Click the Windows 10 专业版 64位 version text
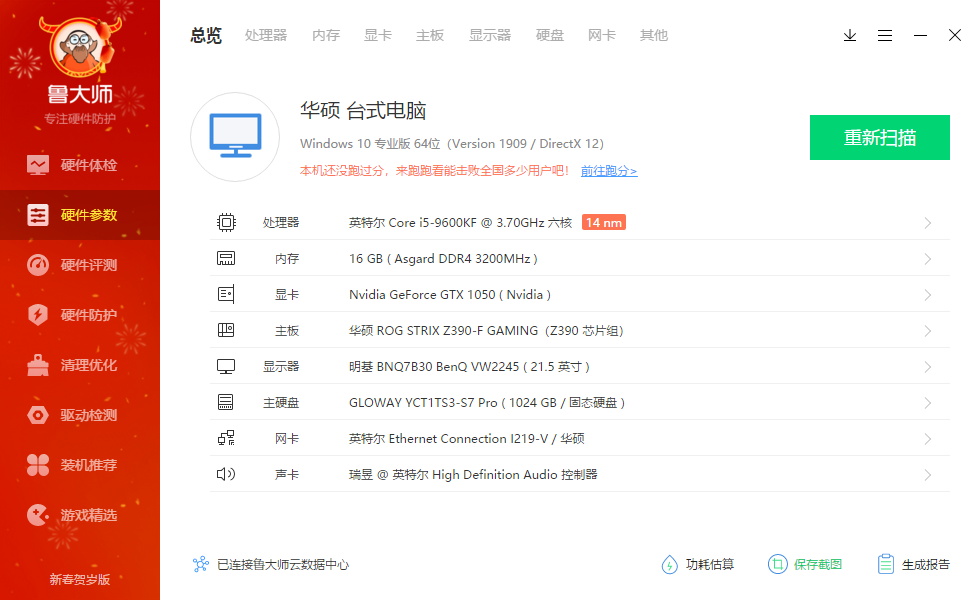The image size is (980, 600). (452, 144)
